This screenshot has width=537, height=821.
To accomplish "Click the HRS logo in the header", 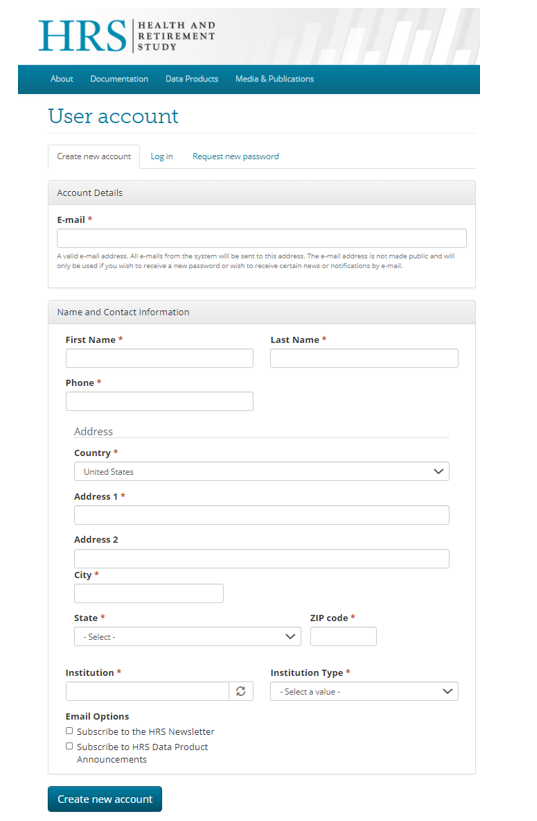I will (x=127, y=36).
